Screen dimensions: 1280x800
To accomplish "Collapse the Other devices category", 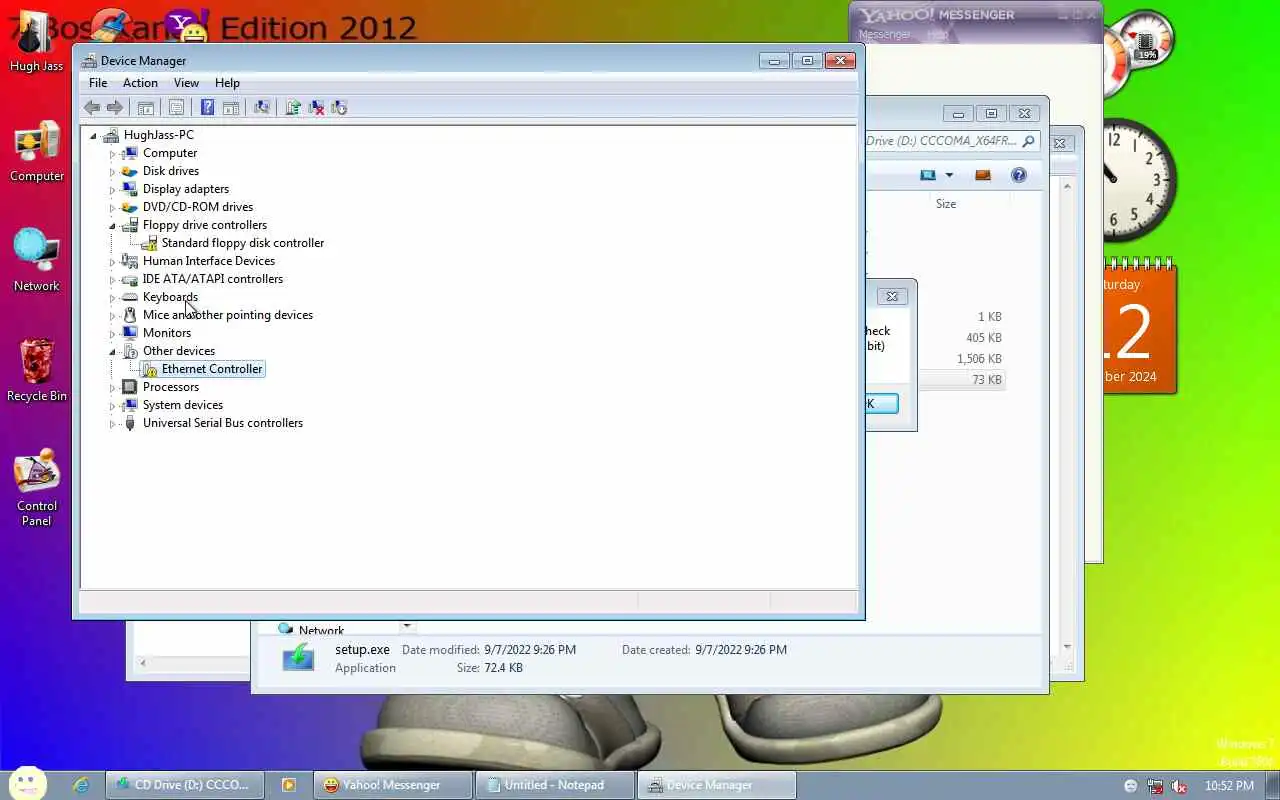I will pyautogui.click(x=112, y=352).
